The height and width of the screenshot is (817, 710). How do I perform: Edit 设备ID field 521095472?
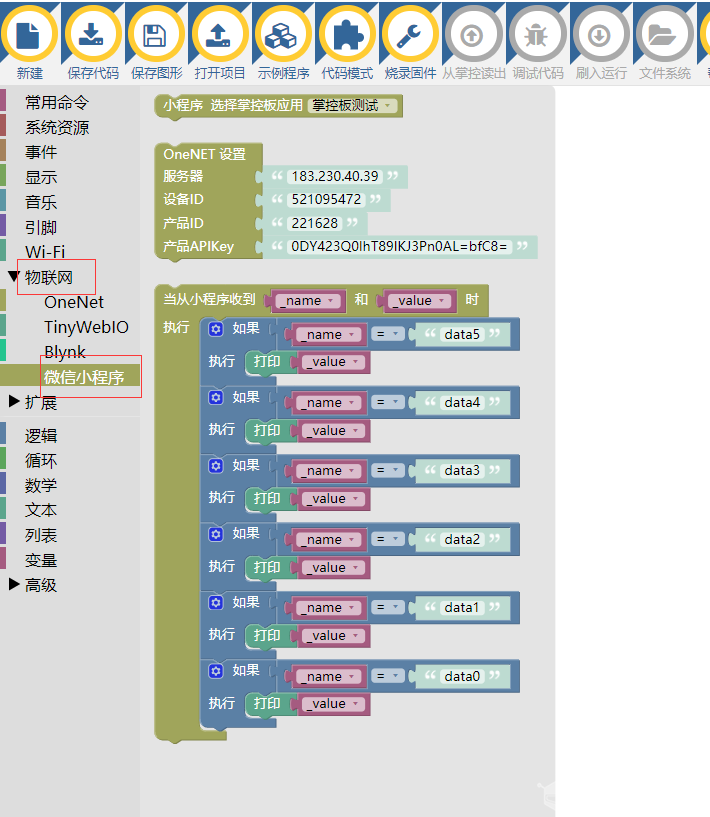pyautogui.click(x=326, y=200)
